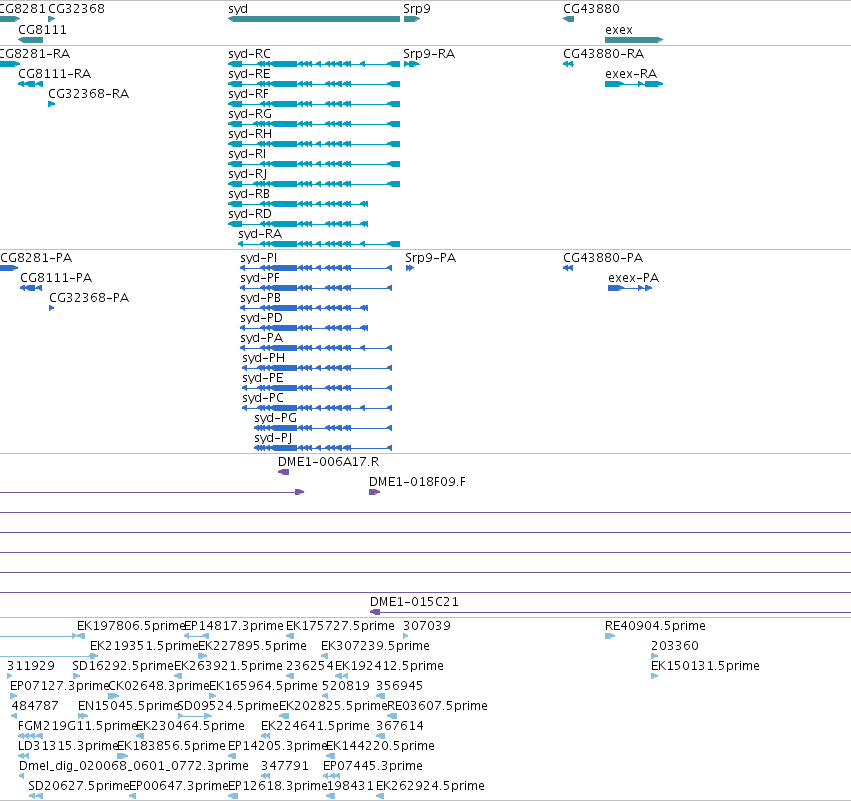Select transcript syd-RE
Image resolution: width=851 pixels, height=801 pixels.
tap(314, 84)
